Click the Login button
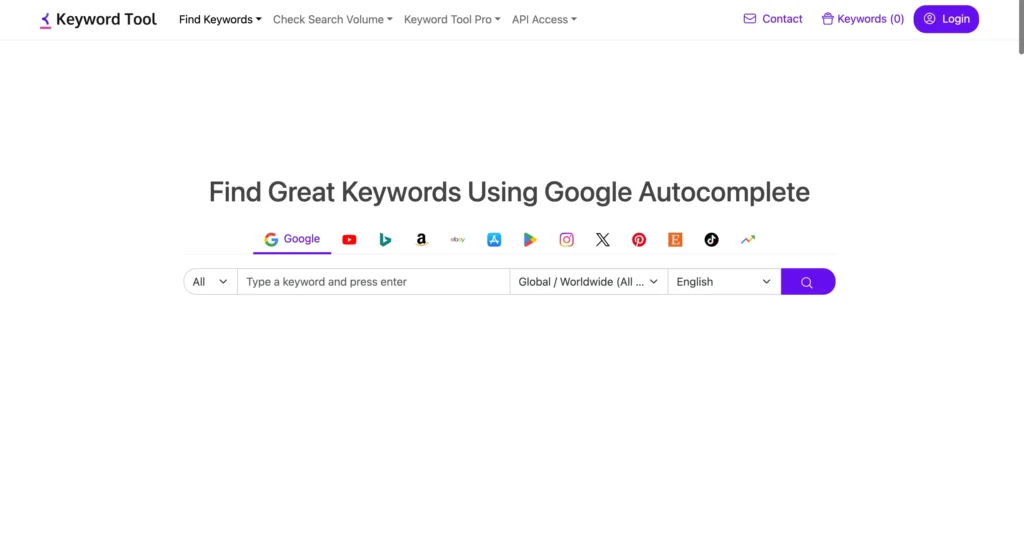The image size is (1024, 533). 946,19
